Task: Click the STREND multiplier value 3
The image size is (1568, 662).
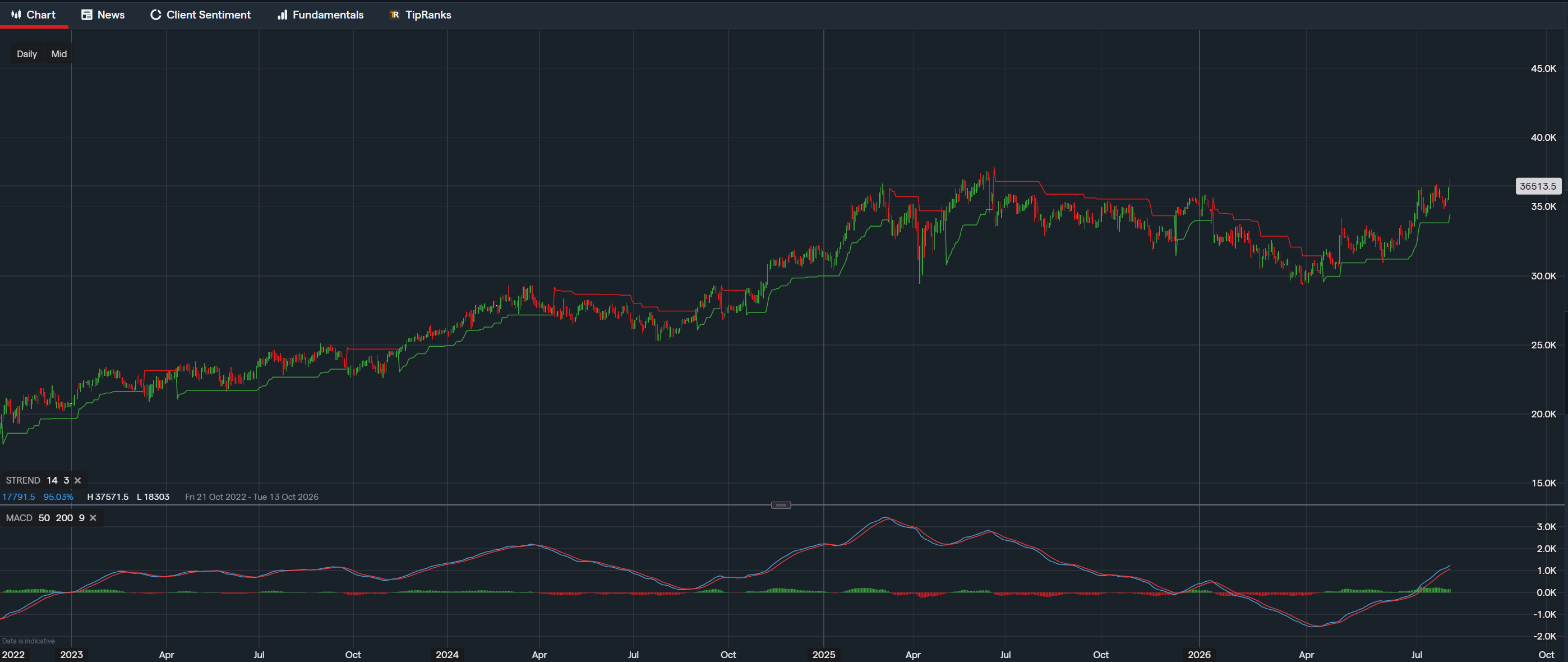Action: 66,481
